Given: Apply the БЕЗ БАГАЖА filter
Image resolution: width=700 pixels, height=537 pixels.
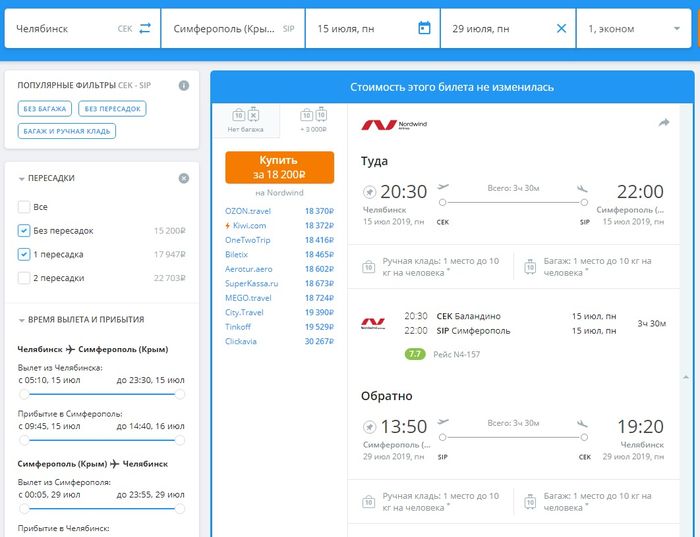Looking at the screenshot, I should point(45,108).
